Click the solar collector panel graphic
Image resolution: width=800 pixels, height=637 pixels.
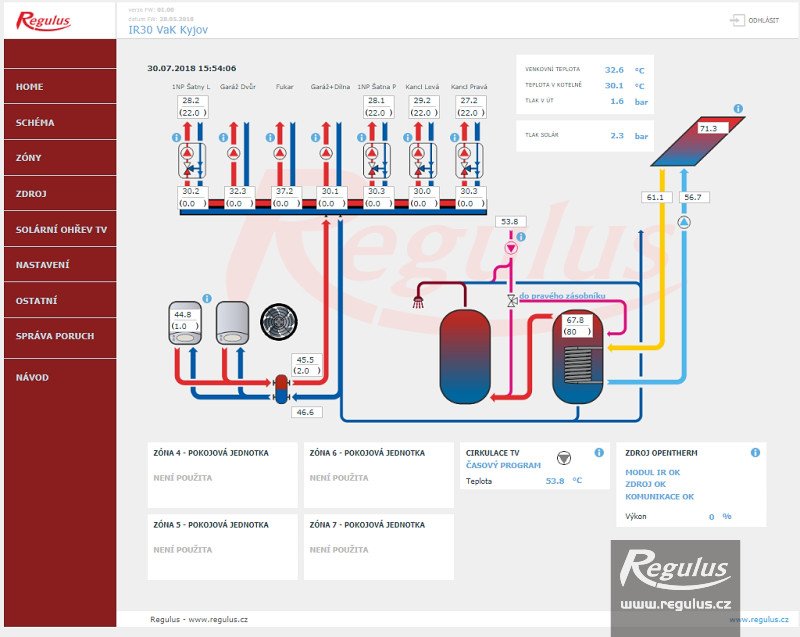click(698, 141)
